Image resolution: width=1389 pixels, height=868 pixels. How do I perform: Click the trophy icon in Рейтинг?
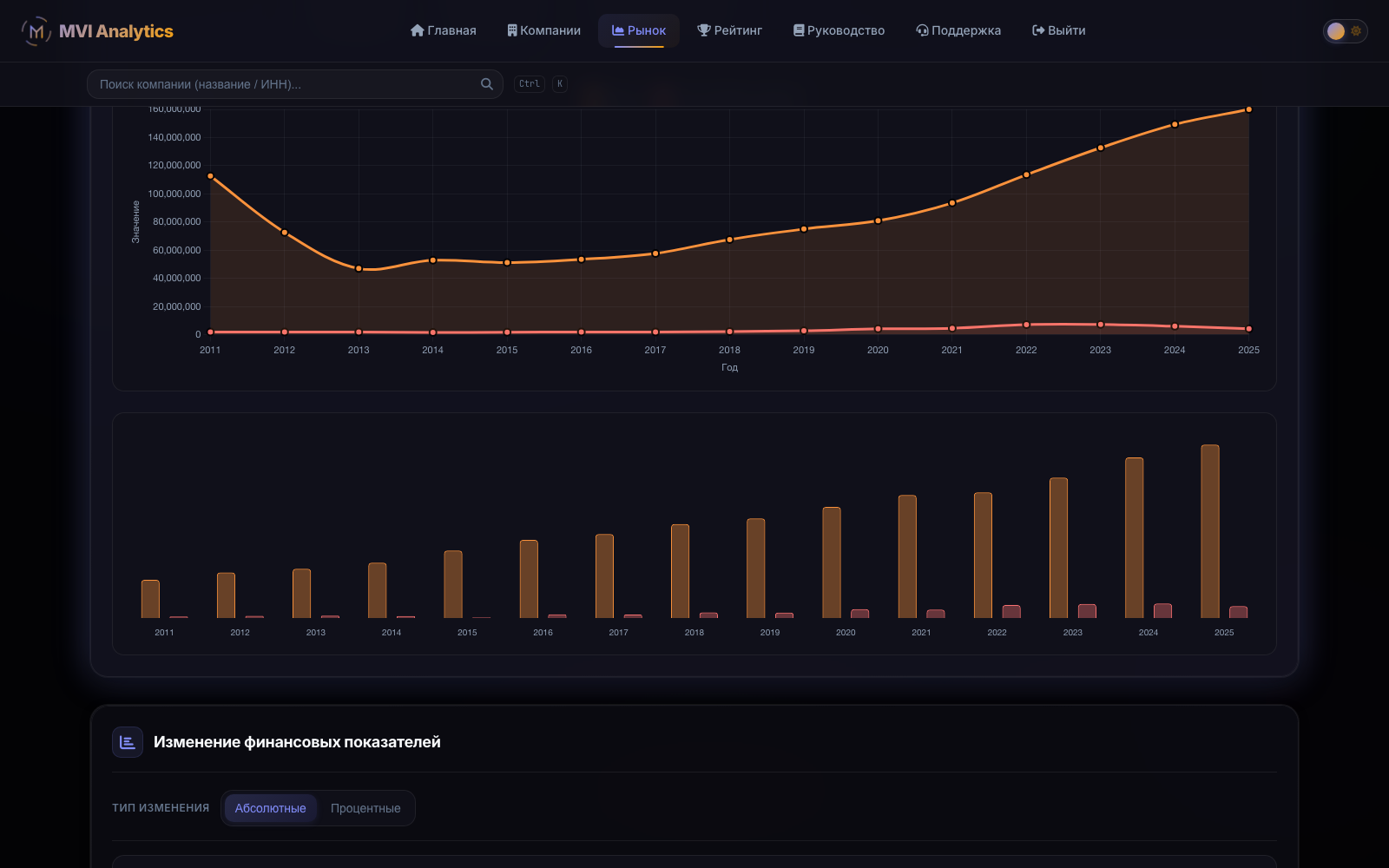coord(704,30)
